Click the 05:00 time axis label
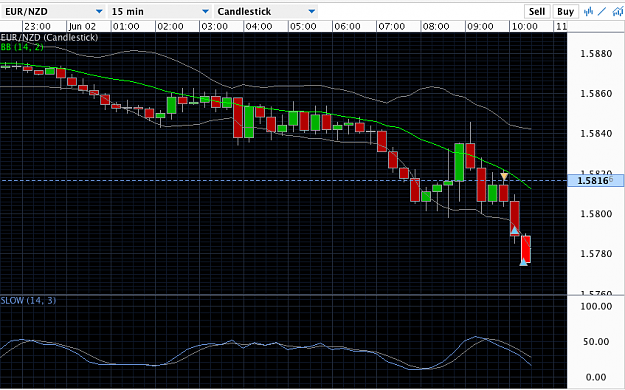Screen dimensions: 625x390 [303, 27]
